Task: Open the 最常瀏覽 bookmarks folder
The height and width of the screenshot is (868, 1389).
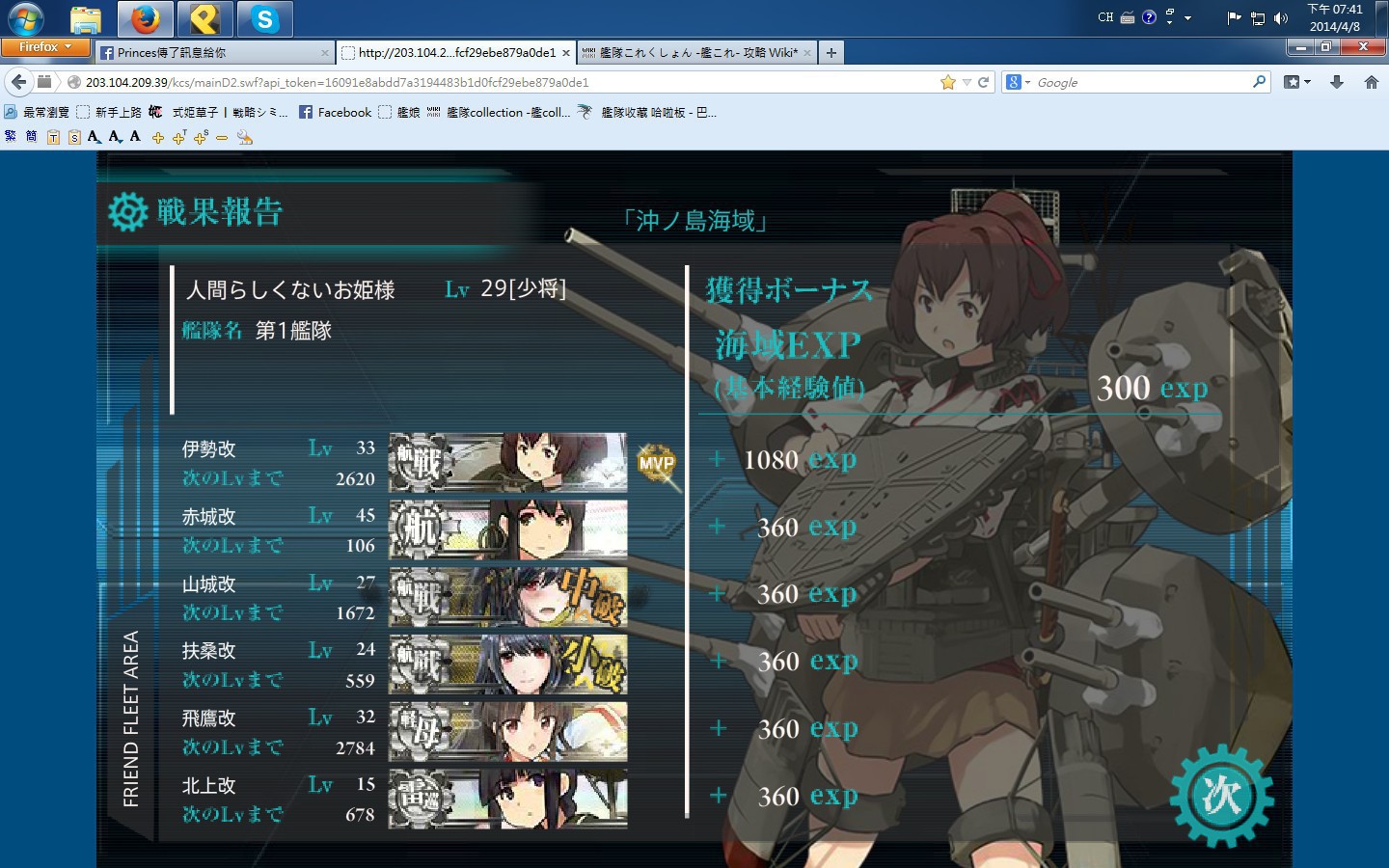Action: coord(37,113)
